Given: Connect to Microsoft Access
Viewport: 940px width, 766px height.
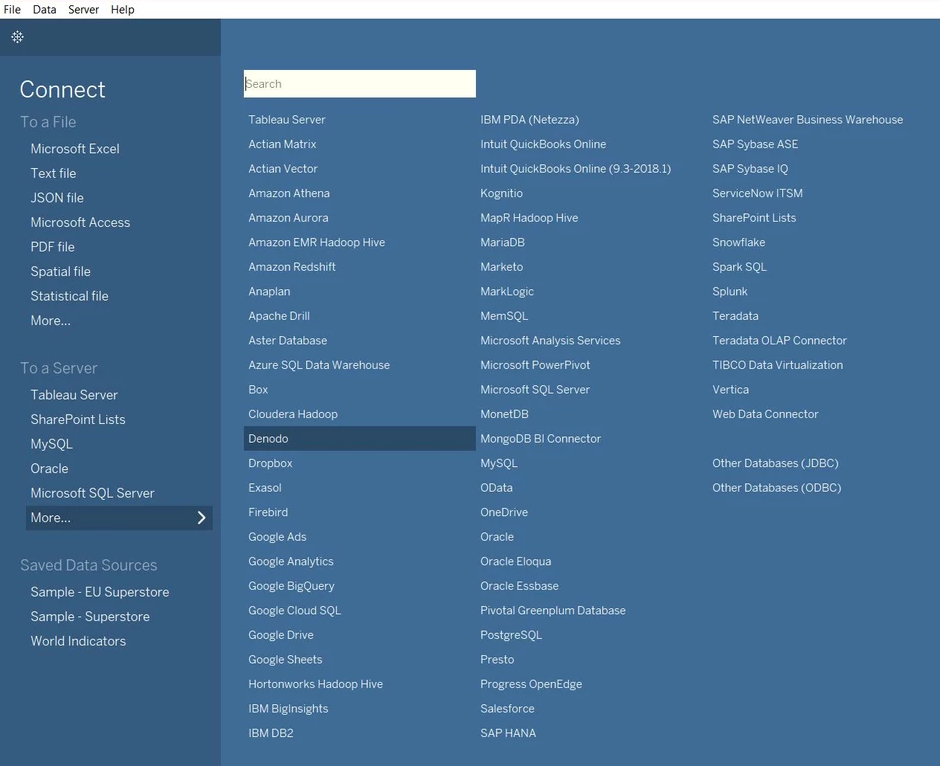Looking at the screenshot, I should (x=80, y=222).
